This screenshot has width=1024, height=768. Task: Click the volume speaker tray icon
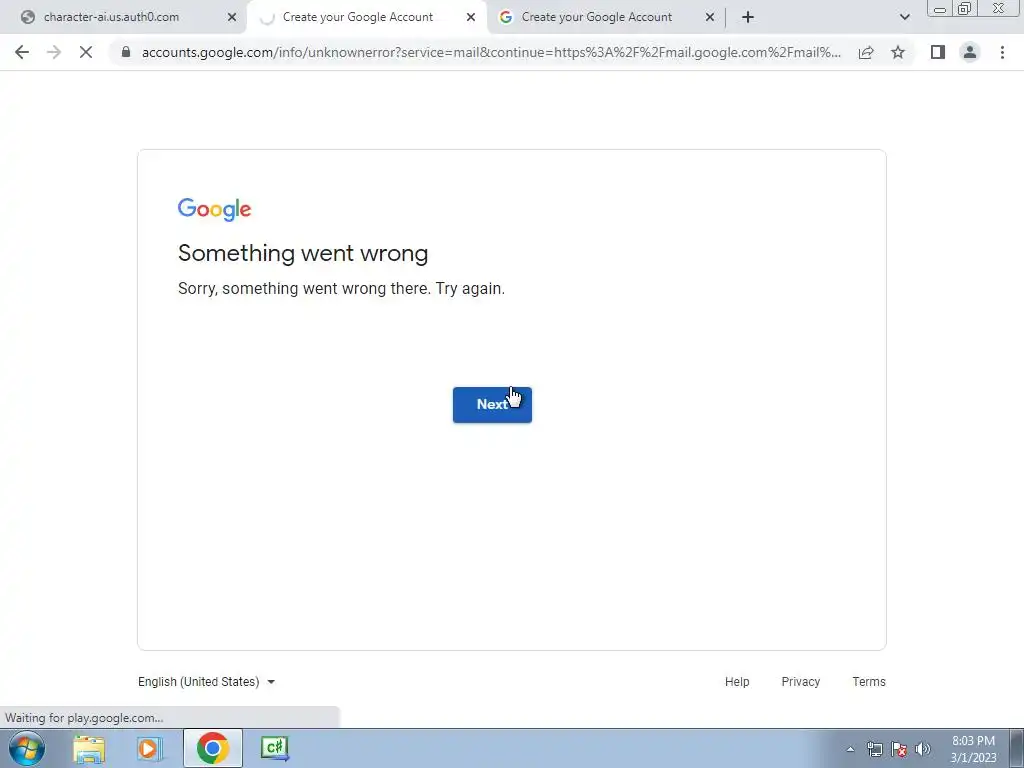[923, 749]
